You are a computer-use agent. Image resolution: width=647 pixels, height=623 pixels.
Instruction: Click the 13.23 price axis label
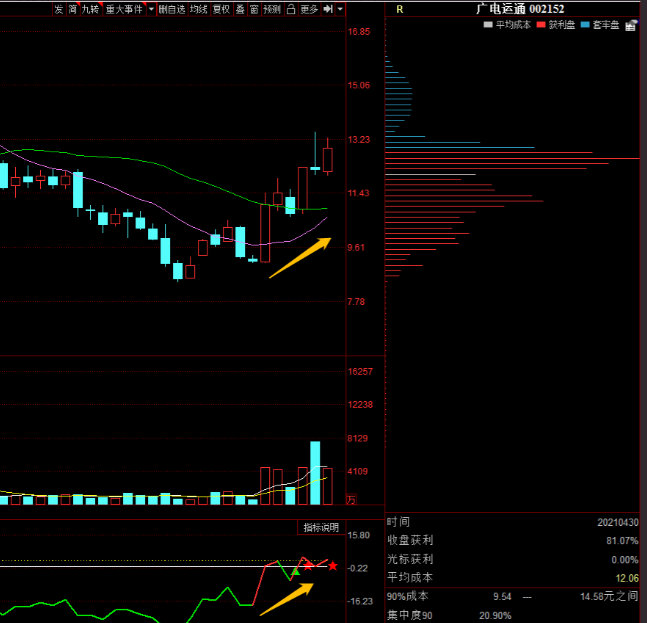(359, 139)
